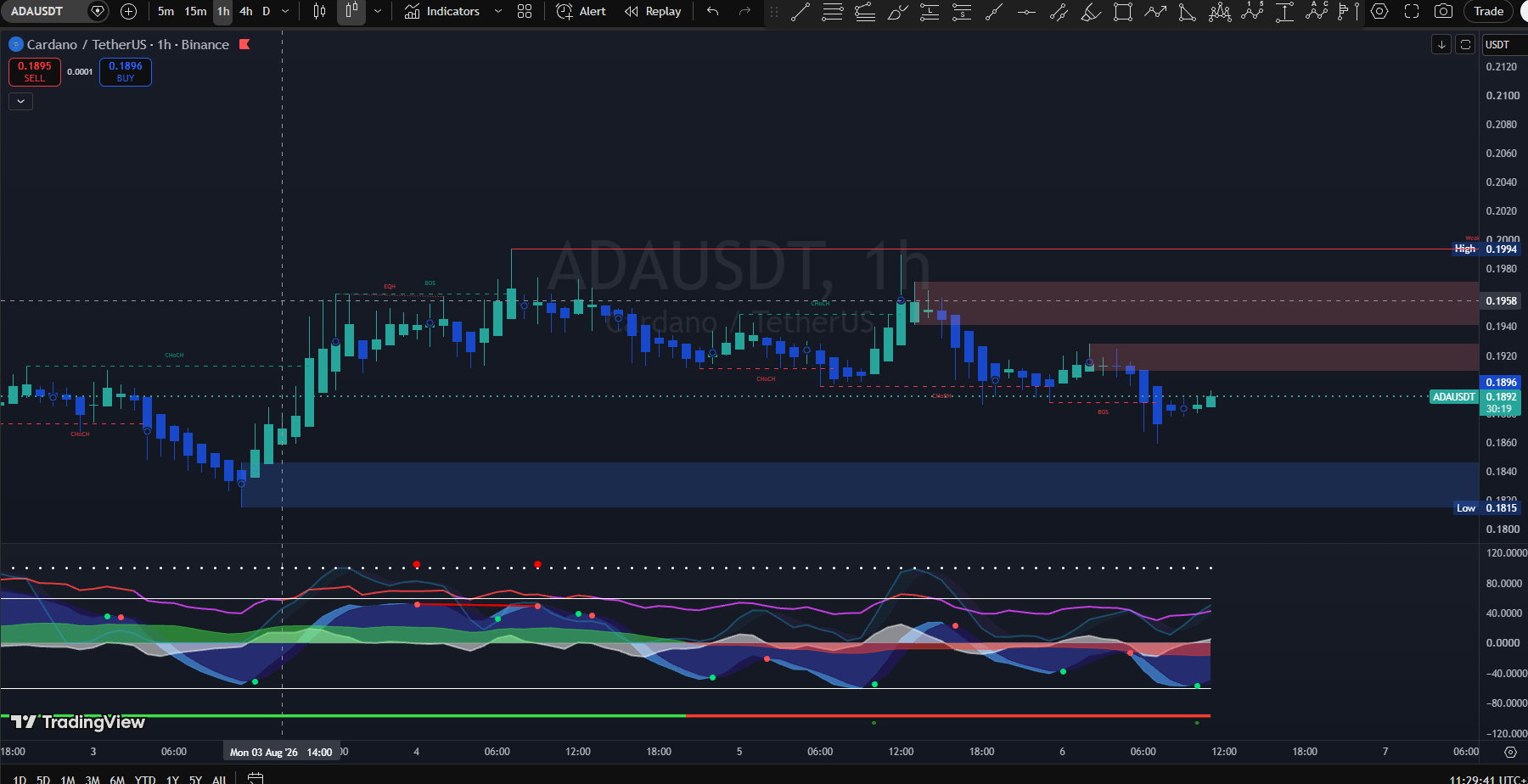Select the price range measure tool

[1284, 11]
